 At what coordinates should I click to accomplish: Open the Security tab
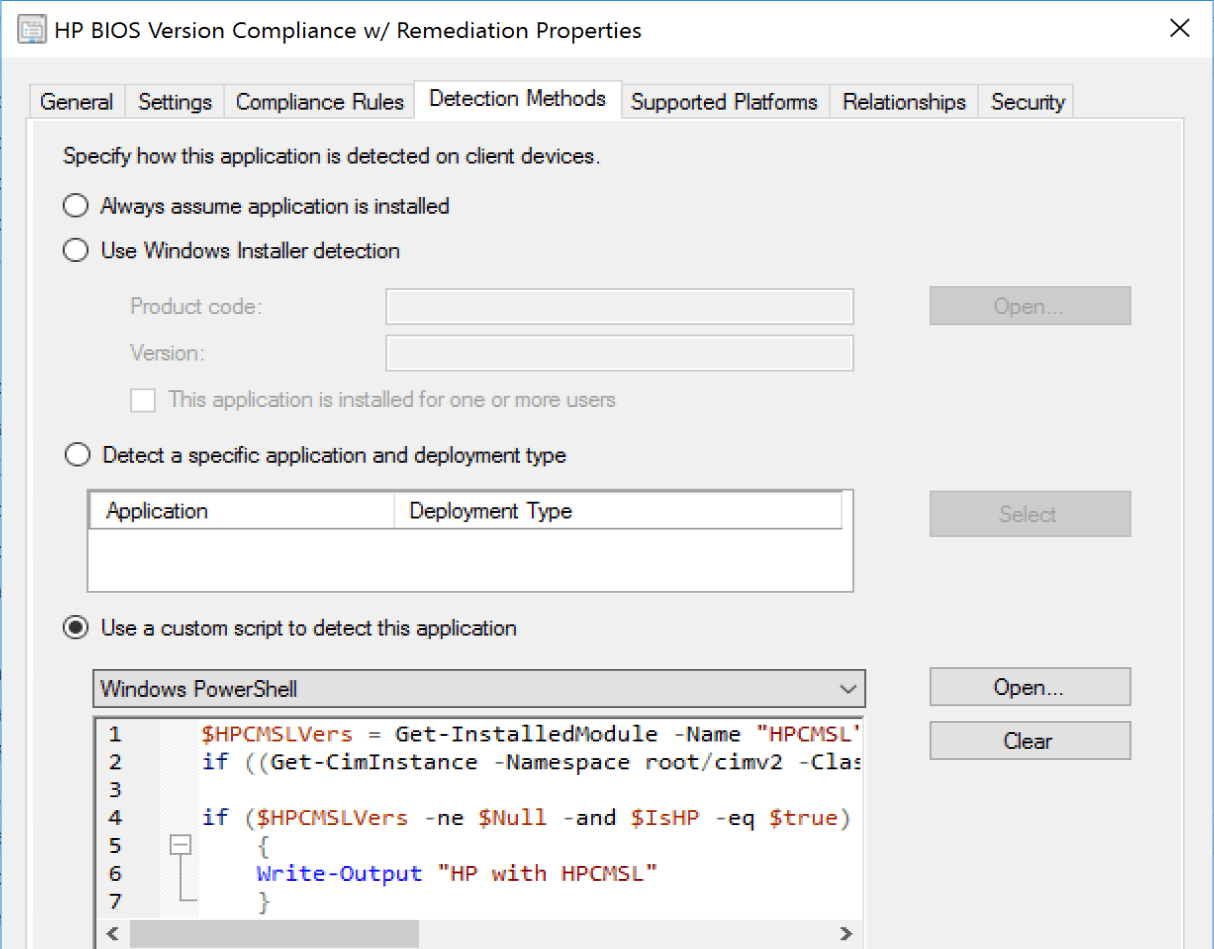point(1027,102)
